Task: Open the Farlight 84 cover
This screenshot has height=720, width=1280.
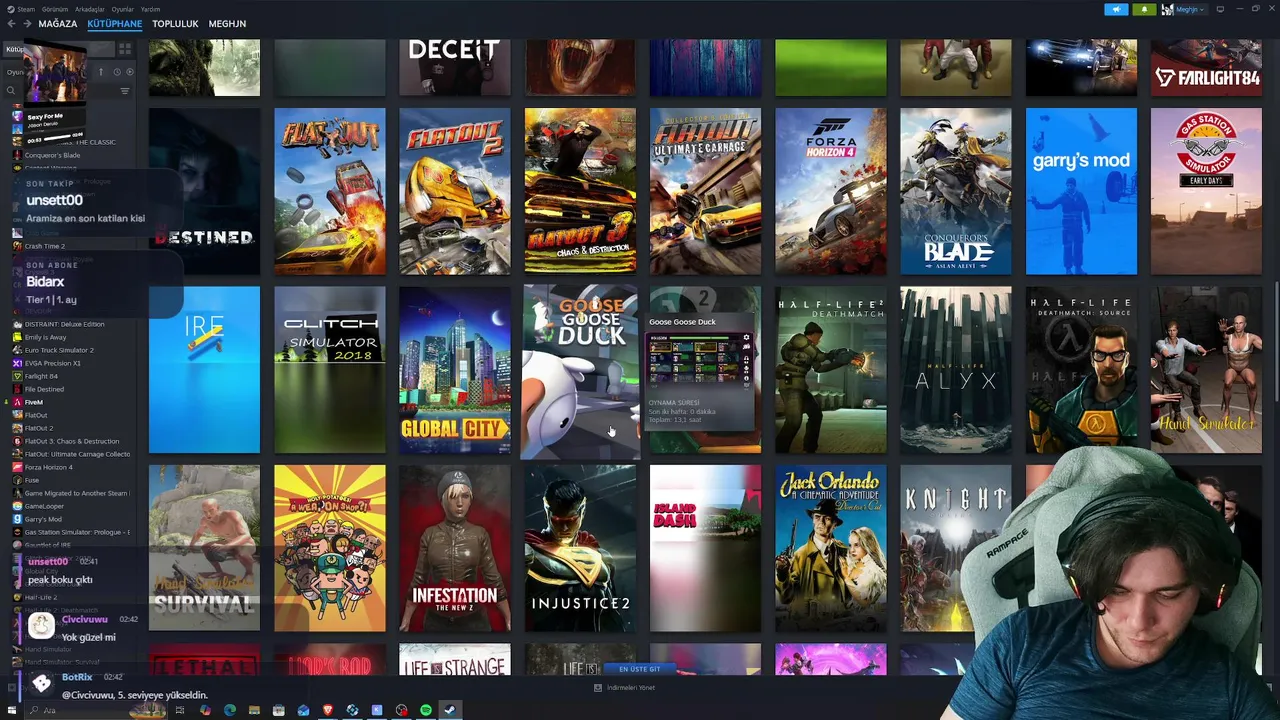Action: coord(1206,68)
